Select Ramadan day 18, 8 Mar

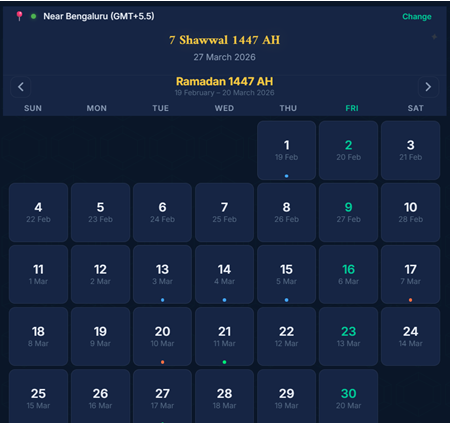tap(38, 336)
